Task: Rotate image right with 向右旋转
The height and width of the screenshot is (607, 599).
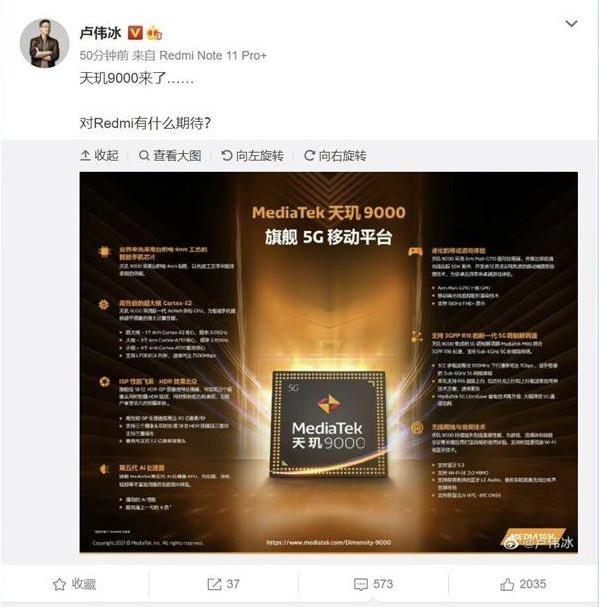Action: pos(335,156)
